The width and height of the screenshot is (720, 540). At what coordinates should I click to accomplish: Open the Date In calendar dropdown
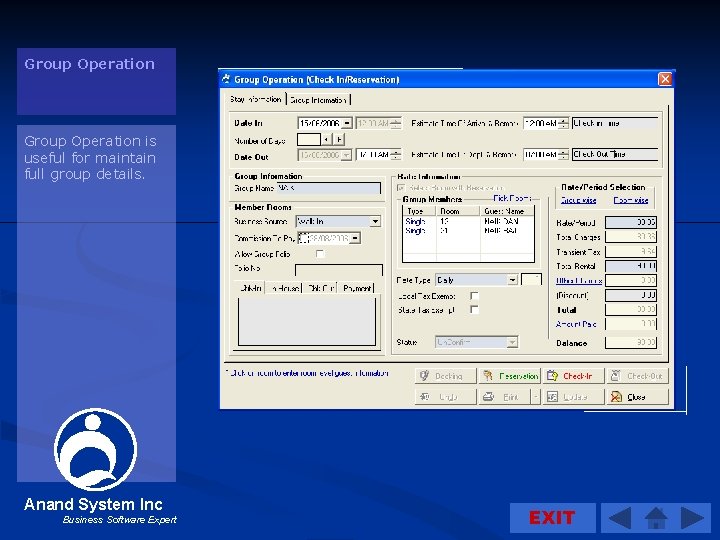(346, 124)
